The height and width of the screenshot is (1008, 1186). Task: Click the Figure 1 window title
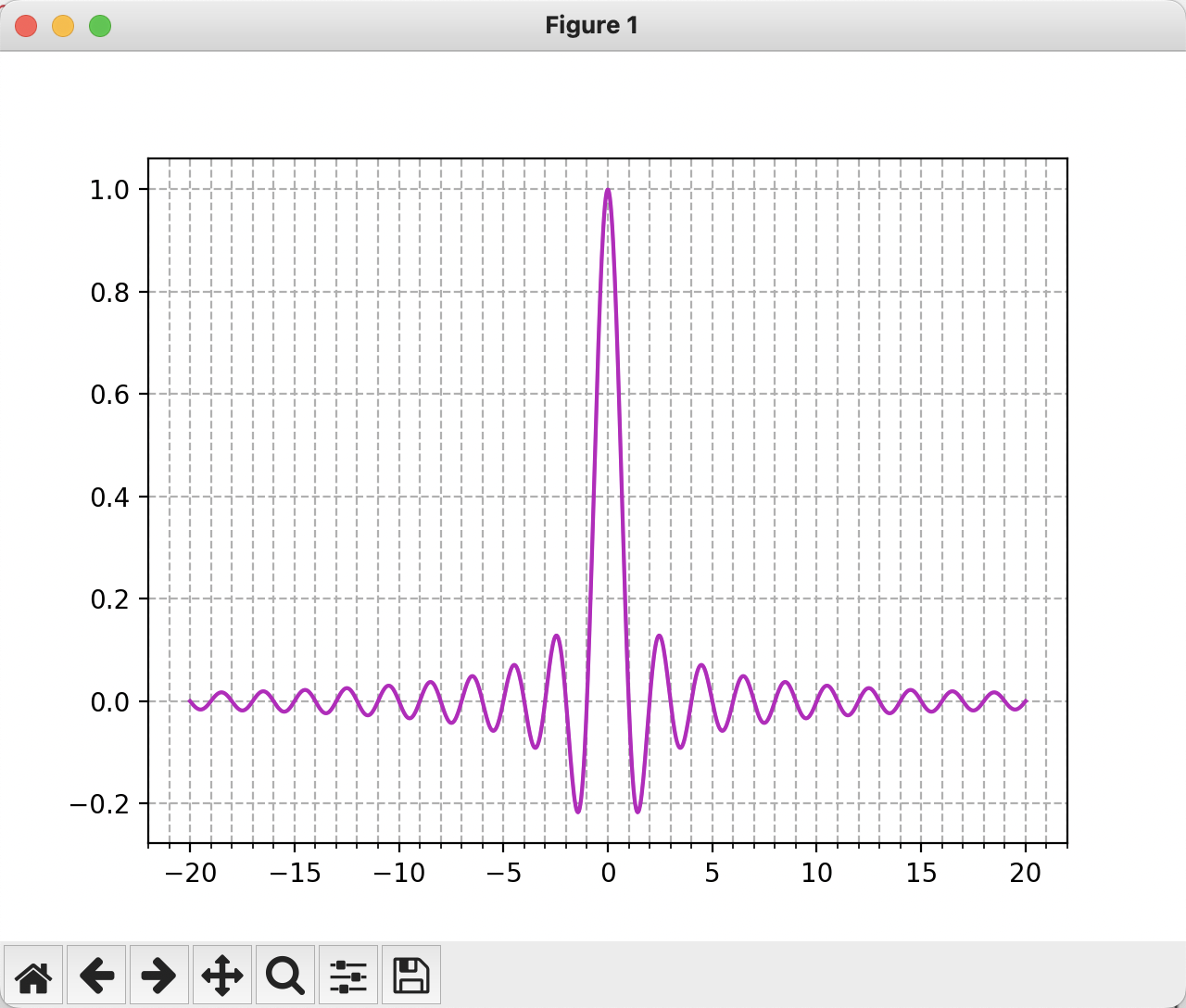592,25
